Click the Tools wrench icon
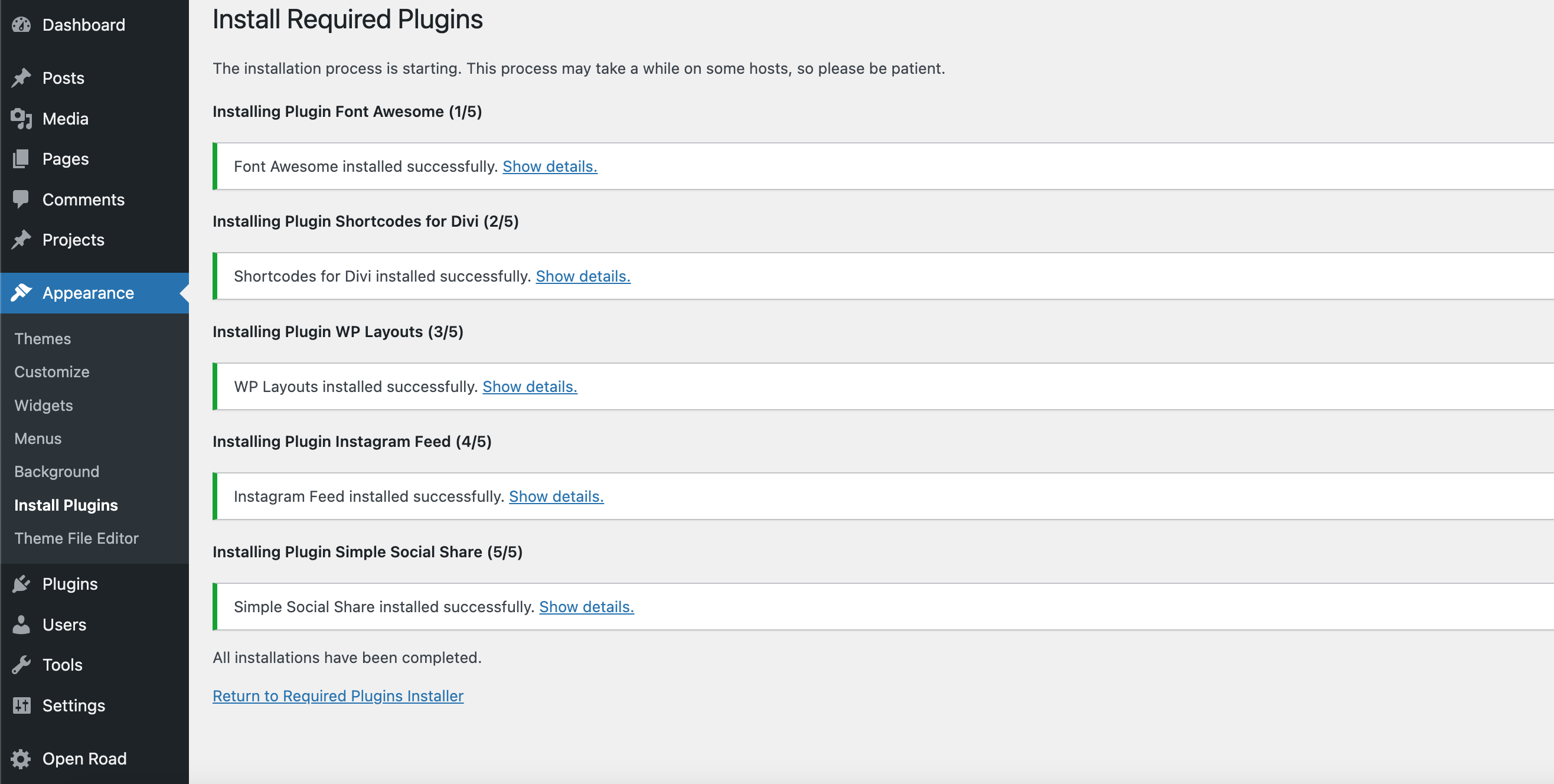Viewport: 1554px width, 784px height. [x=21, y=665]
